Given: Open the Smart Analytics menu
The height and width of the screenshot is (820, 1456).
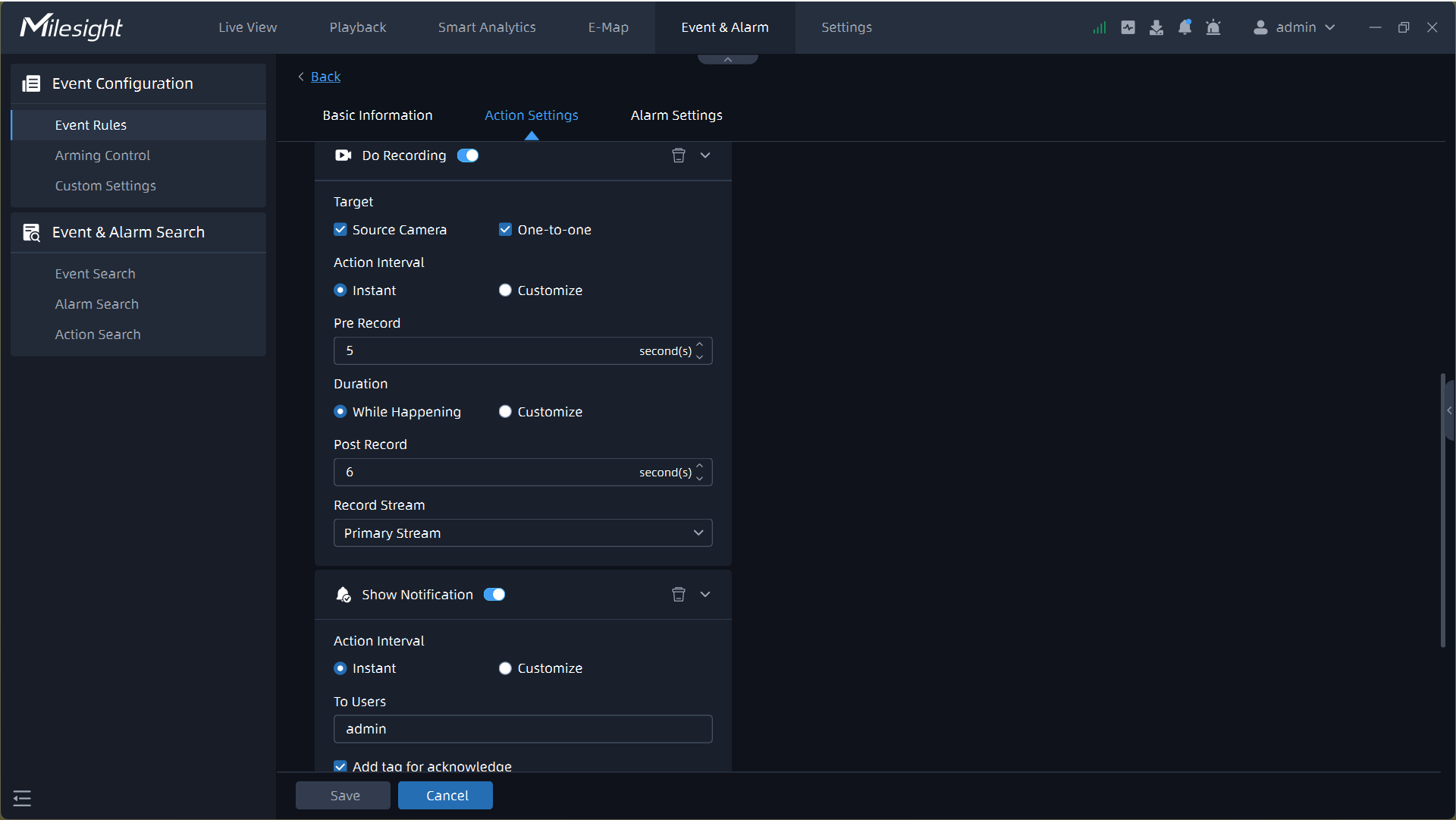Looking at the screenshot, I should (x=487, y=27).
